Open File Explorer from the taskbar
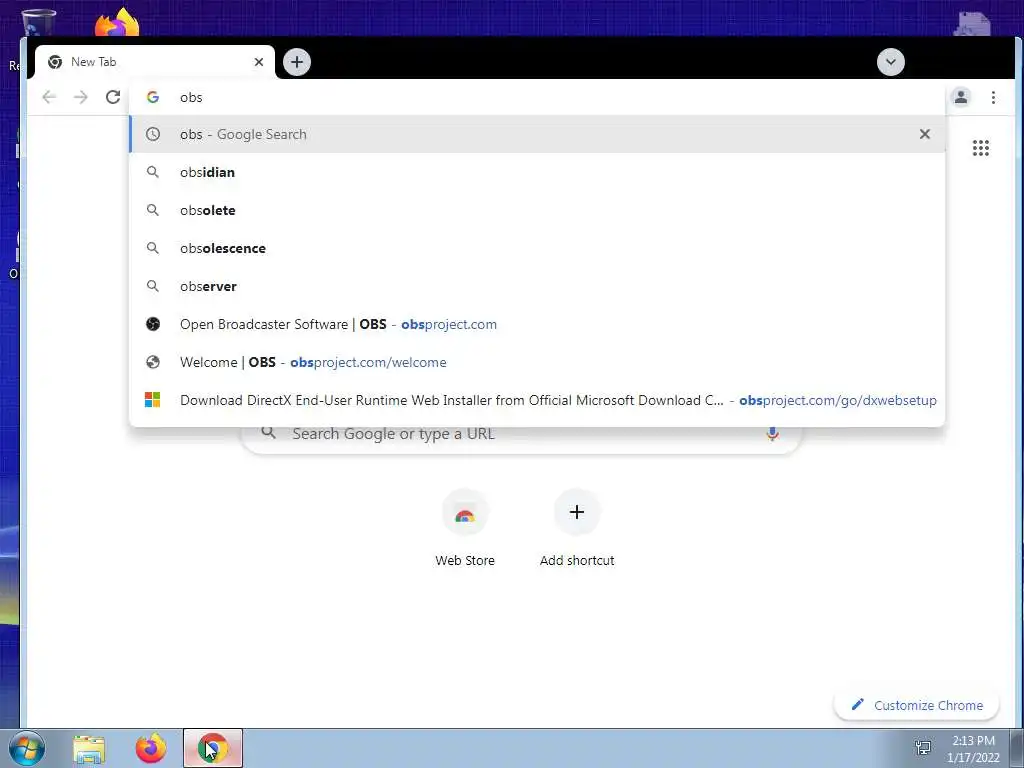The width and height of the screenshot is (1024, 768). pos(89,748)
